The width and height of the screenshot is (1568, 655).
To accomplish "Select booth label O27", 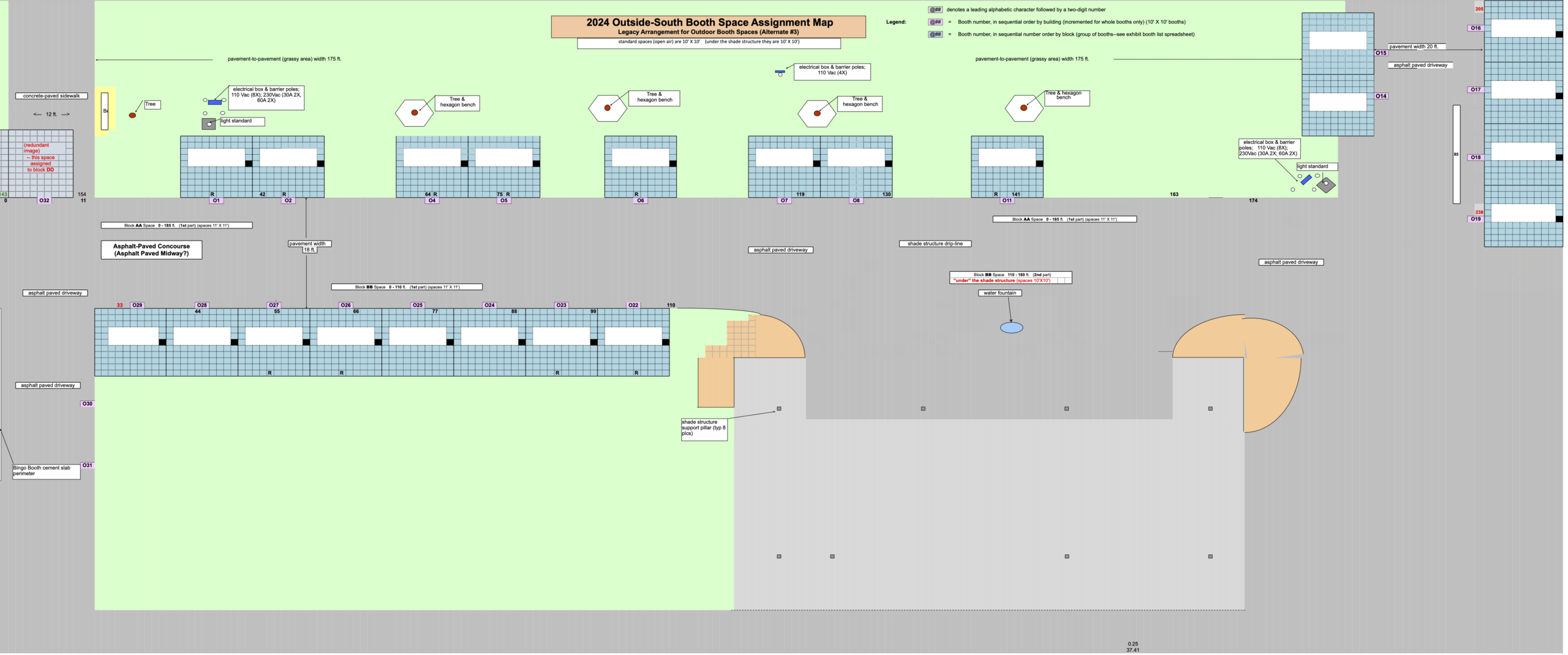I will coord(274,305).
